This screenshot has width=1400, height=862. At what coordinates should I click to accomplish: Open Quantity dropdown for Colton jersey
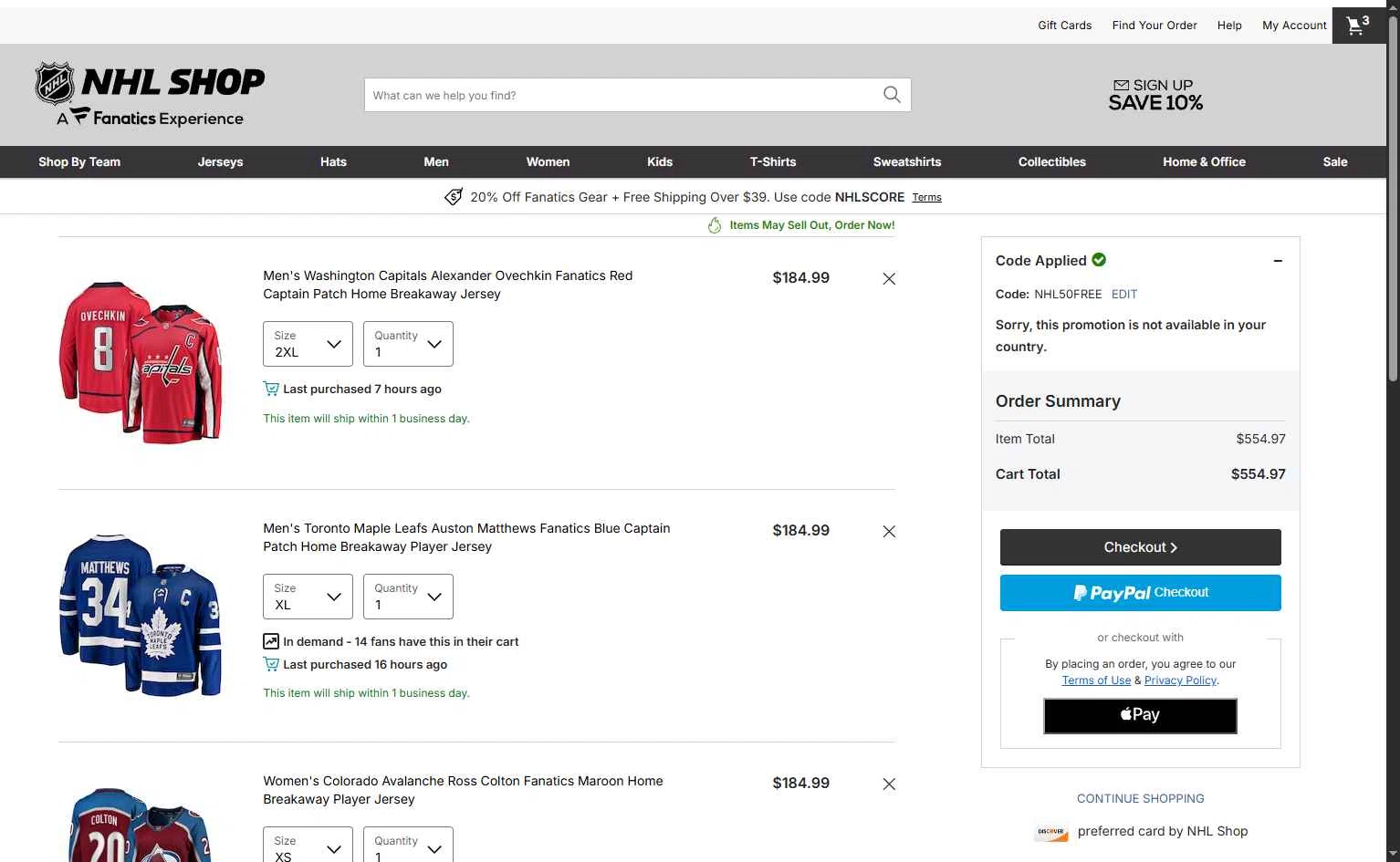point(408,845)
